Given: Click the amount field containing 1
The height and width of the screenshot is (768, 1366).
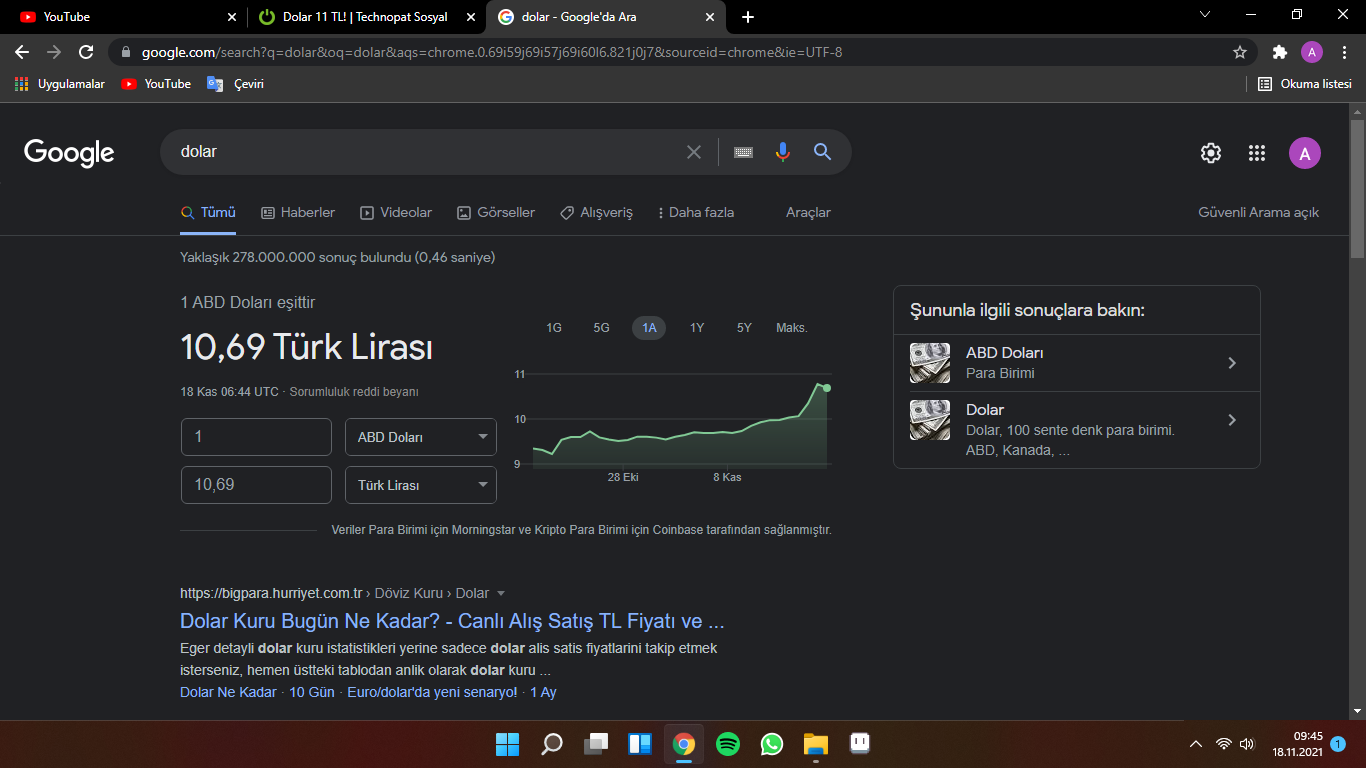Looking at the screenshot, I should (x=256, y=437).
